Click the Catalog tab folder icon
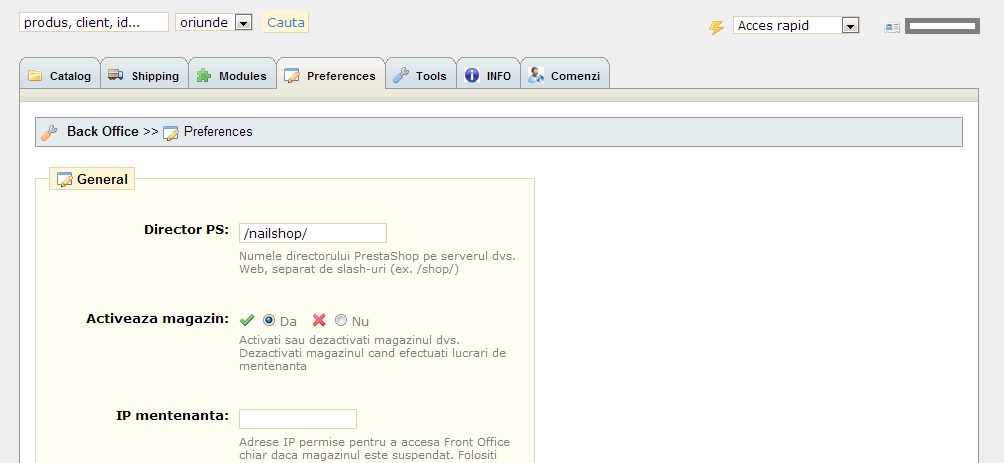This screenshot has height=463, width=1004. point(35,75)
